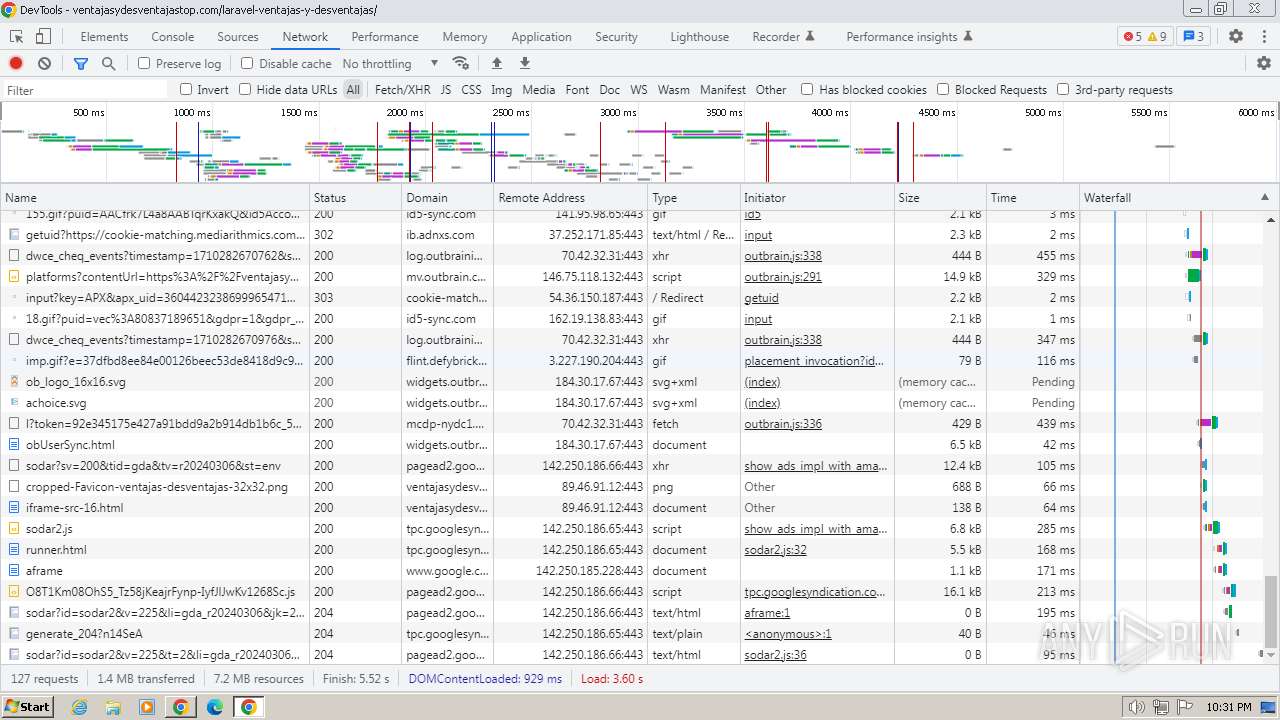Sort by Size column header

[x=939, y=197]
